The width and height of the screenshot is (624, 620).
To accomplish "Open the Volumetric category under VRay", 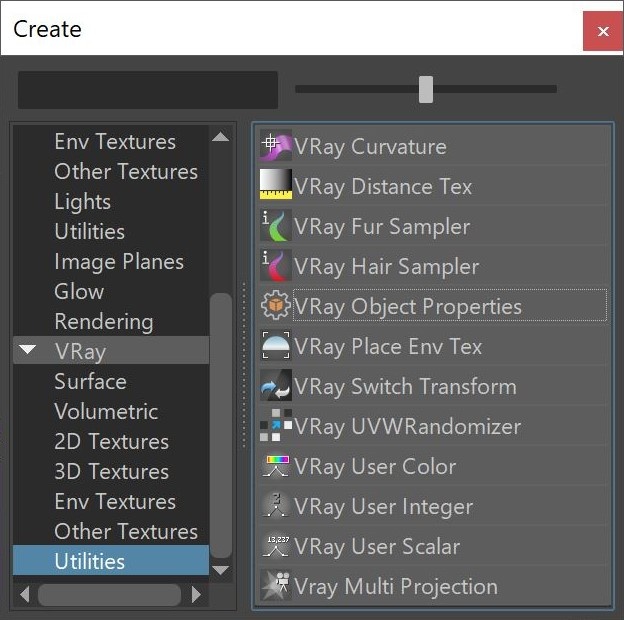I will [106, 411].
